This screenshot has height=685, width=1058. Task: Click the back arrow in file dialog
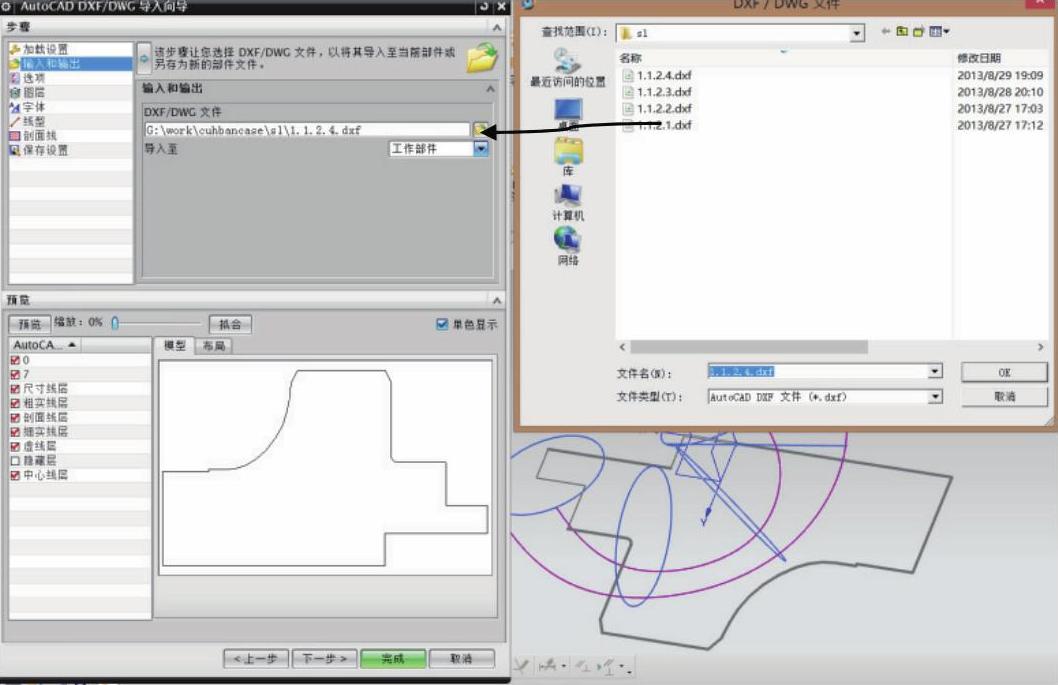pyautogui.click(x=885, y=31)
